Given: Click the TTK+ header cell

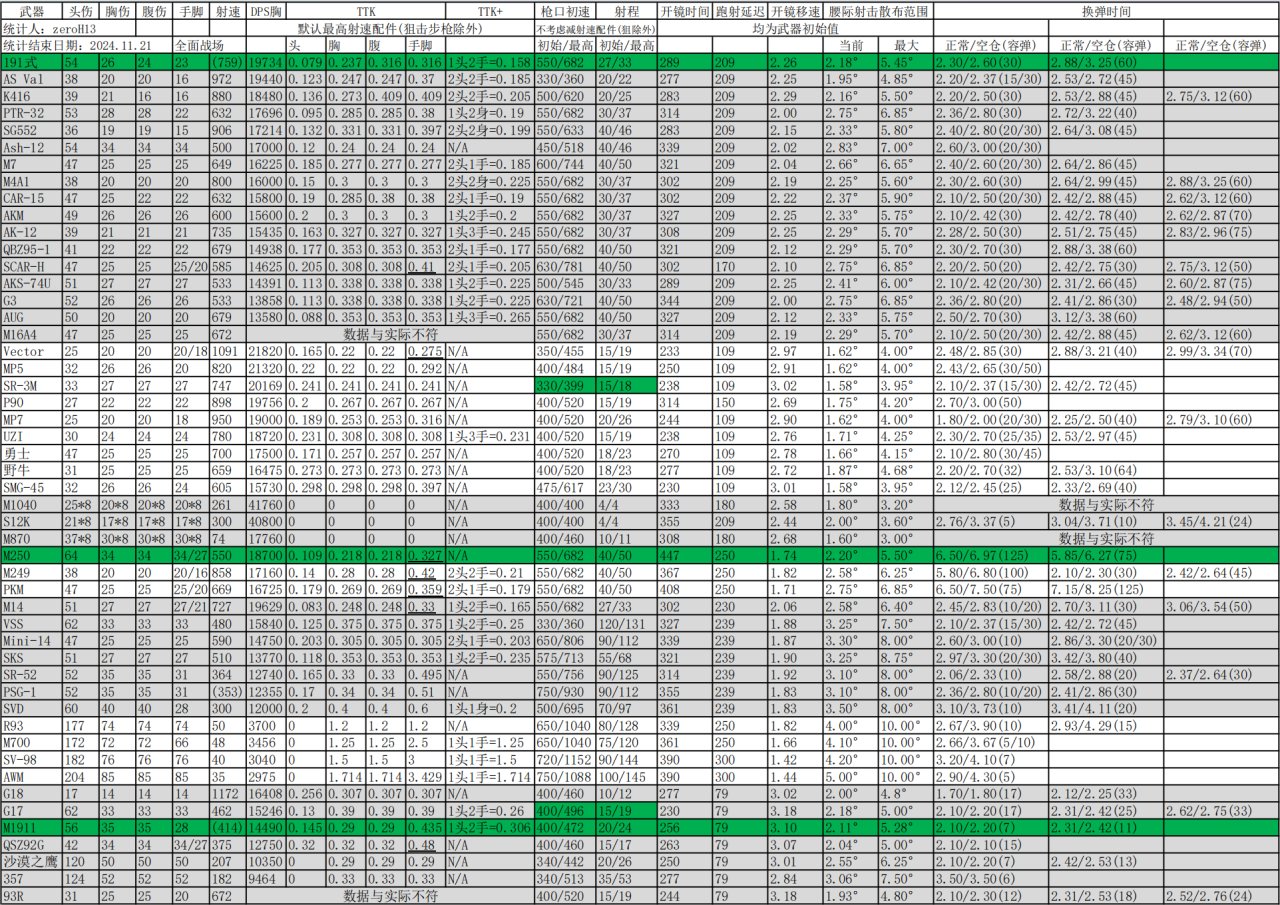Looking at the screenshot, I should tap(490, 11).
